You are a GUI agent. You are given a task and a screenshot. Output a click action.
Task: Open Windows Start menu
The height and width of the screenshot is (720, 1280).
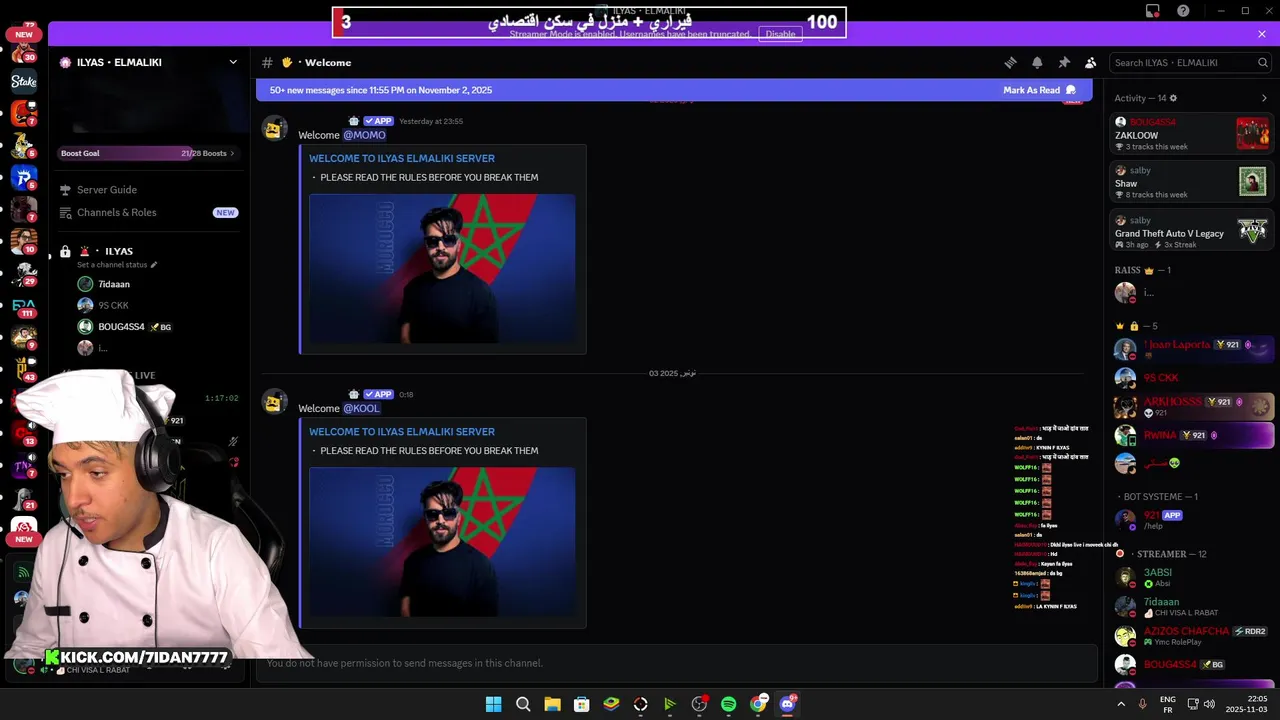(493, 704)
